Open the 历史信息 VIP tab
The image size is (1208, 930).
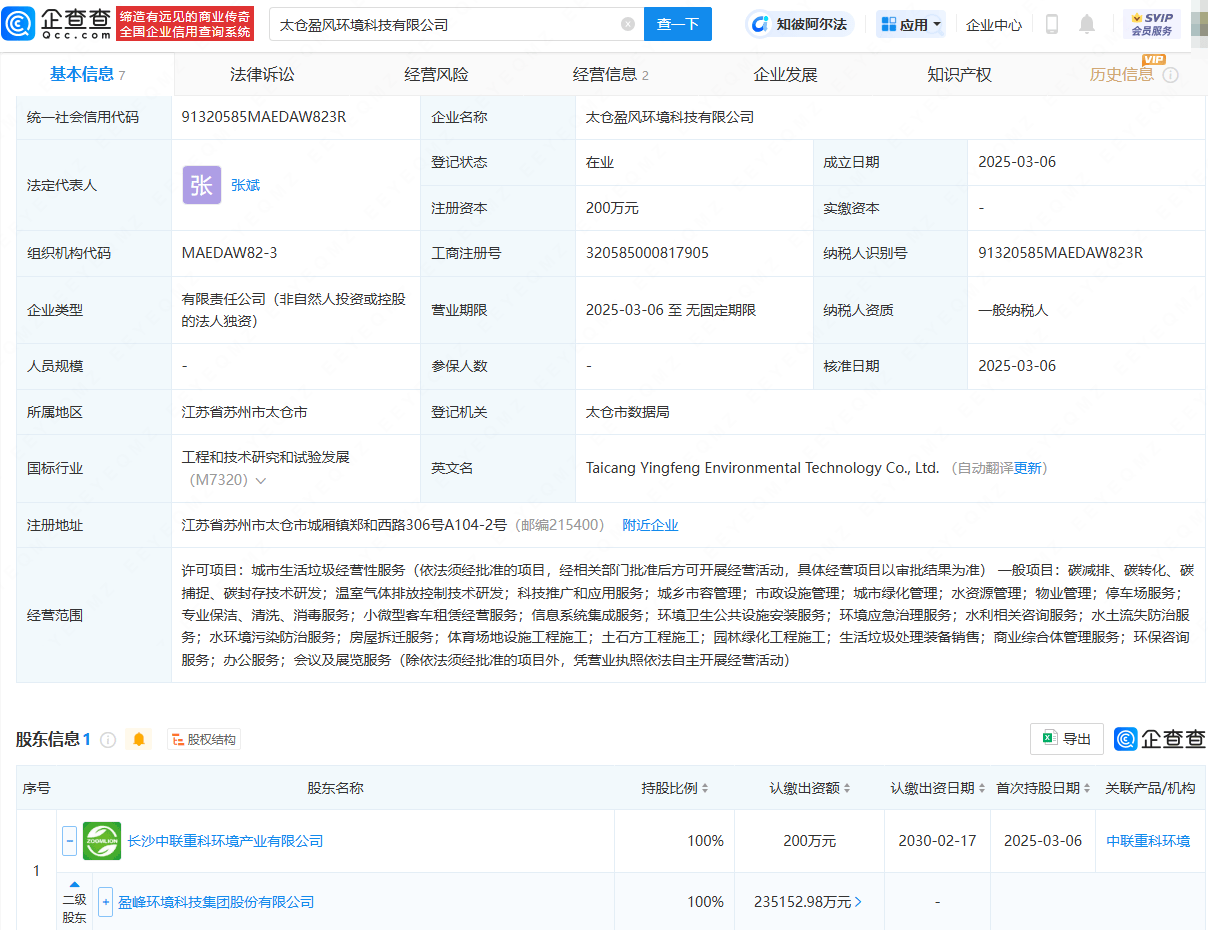click(x=1122, y=75)
